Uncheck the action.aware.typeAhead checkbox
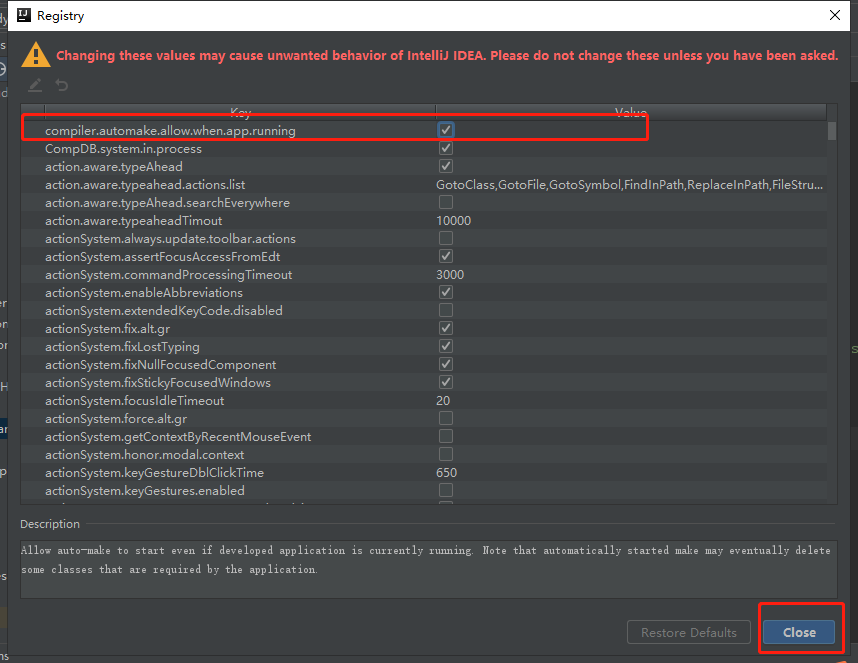 click(x=446, y=166)
